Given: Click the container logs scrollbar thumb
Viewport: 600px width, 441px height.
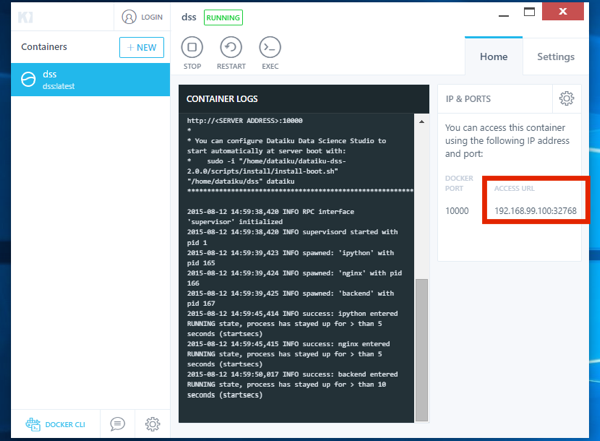Looking at the screenshot, I should tap(422, 350).
